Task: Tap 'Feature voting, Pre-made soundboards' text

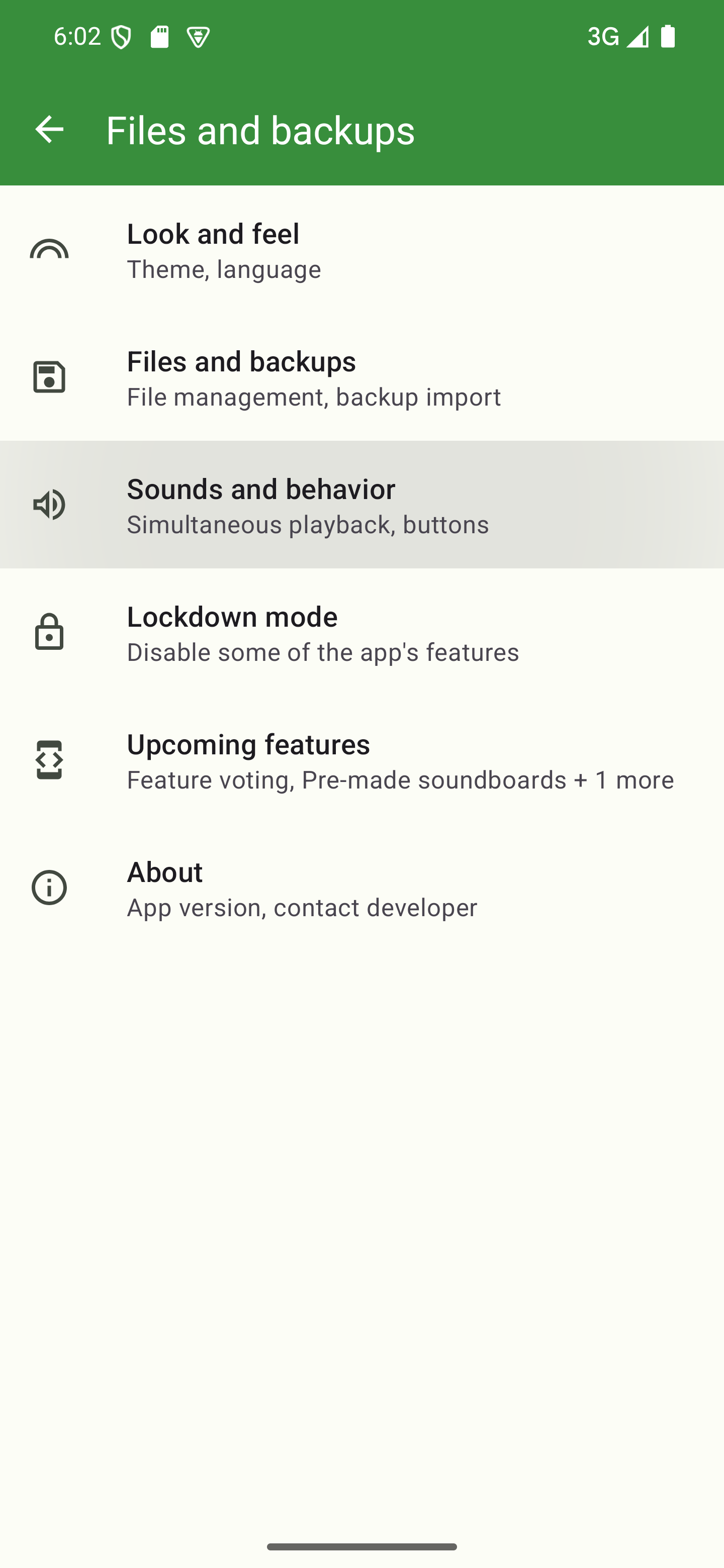Action: point(399,780)
